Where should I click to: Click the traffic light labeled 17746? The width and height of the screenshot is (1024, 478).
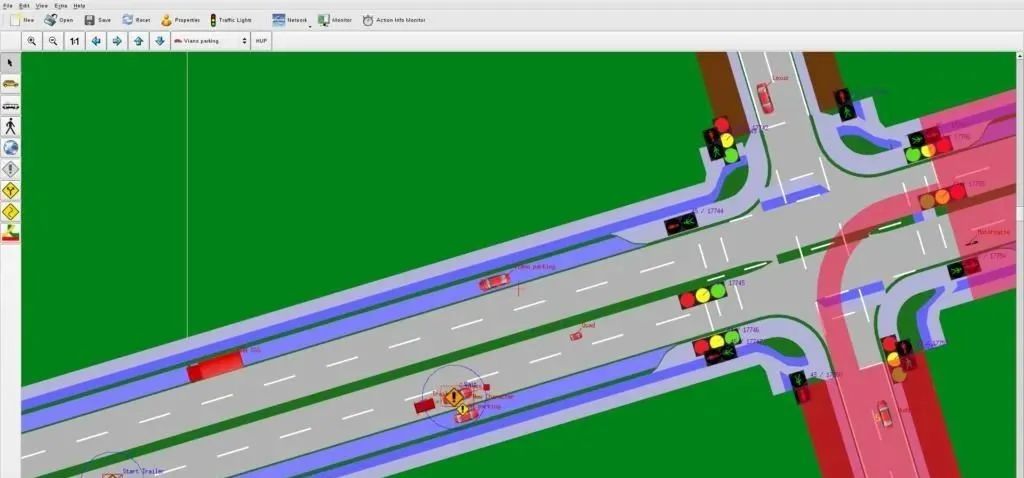716,342
